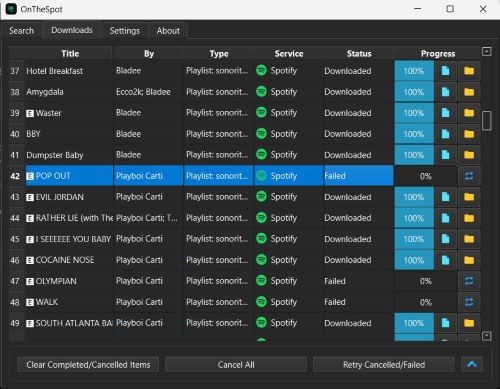Open folder icon for BBY row
This screenshot has width=500, height=389.
click(x=469, y=134)
